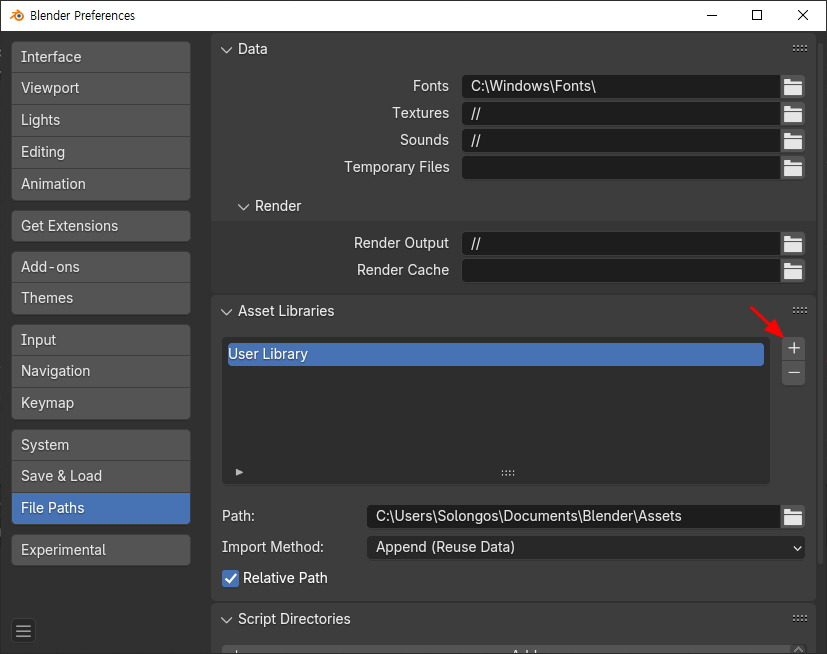Go to the Input preferences tab

click(x=101, y=340)
